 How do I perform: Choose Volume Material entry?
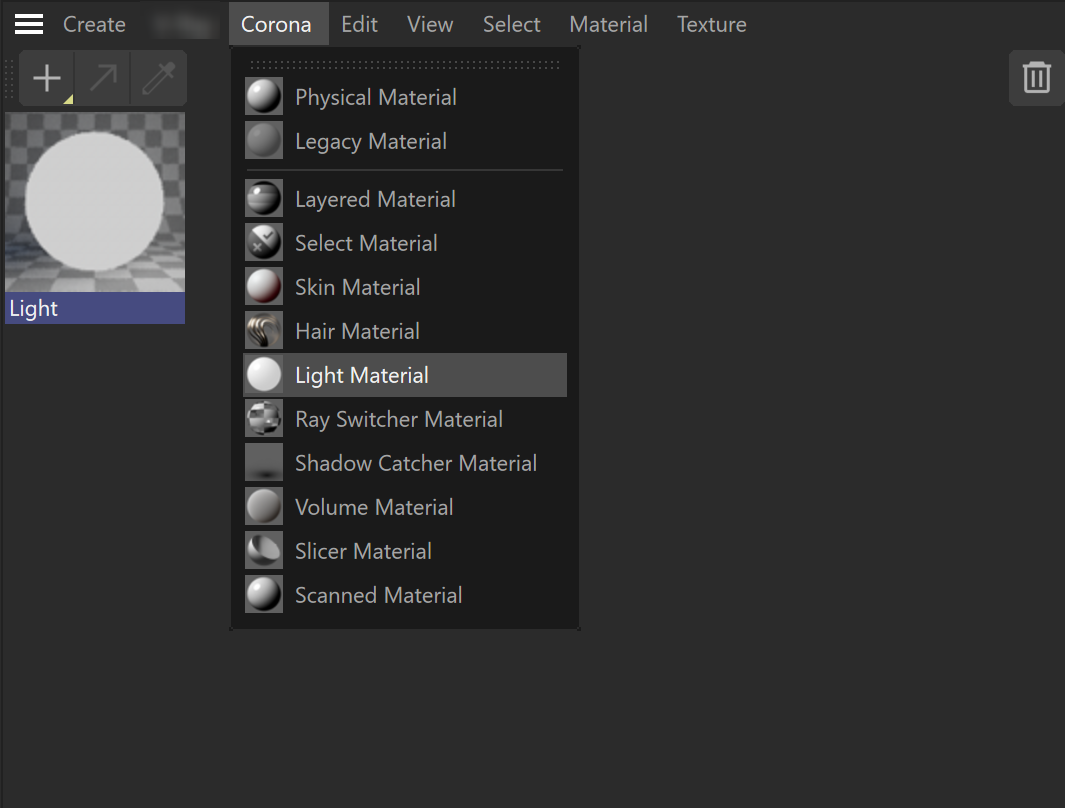(x=405, y=507)
